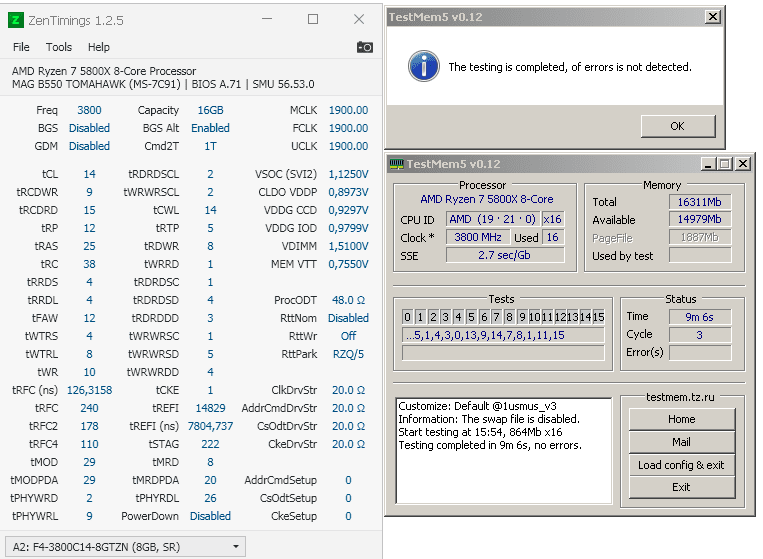Click the empty progress bar under test sequence
Screen dimensions: 763x559
click(x=503, y=353)
